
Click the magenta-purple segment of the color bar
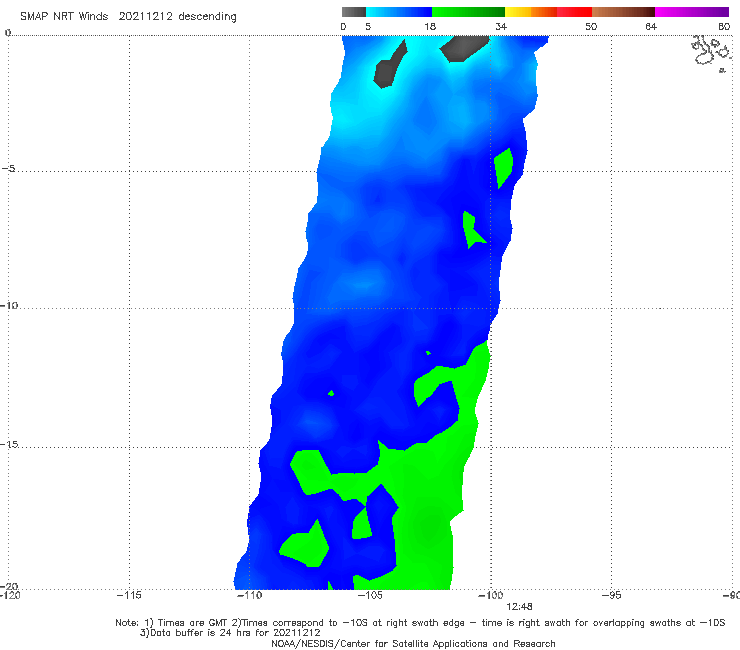point(692,12)
